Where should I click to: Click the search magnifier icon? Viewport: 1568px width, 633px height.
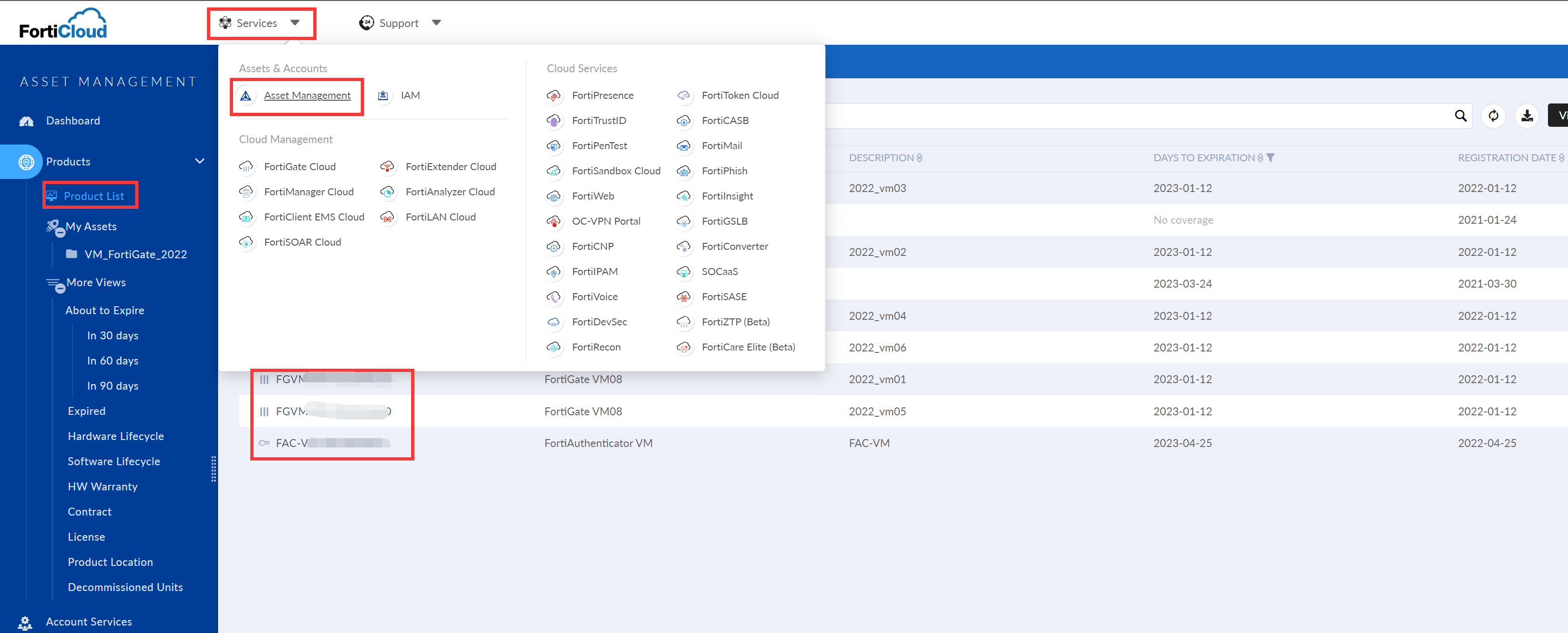1460,116
